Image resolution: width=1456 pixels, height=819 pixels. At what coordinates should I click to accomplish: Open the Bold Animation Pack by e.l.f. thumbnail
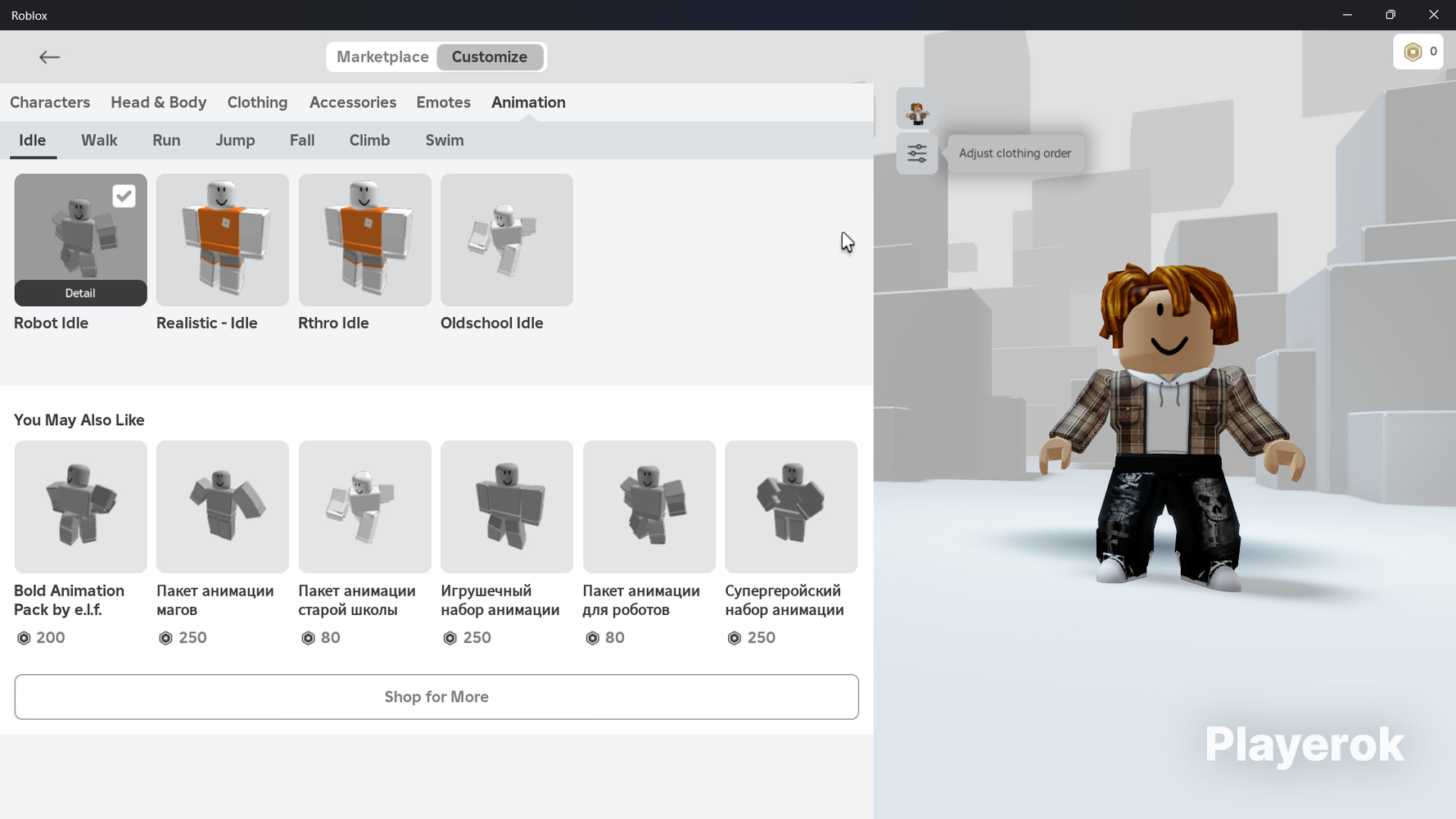80,507
